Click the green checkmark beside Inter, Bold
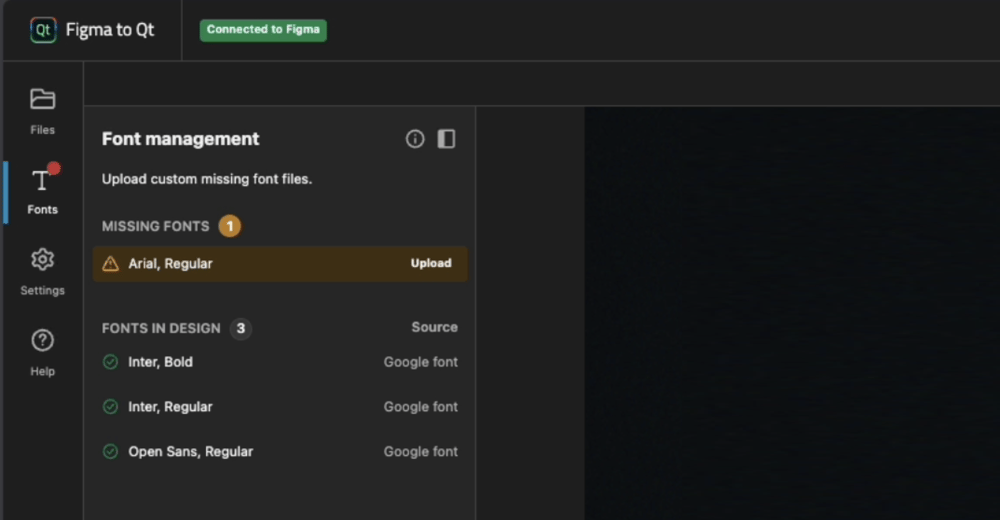Image resolution: width=1000 pixels, height=520 pixels. [x=111, y=362]
